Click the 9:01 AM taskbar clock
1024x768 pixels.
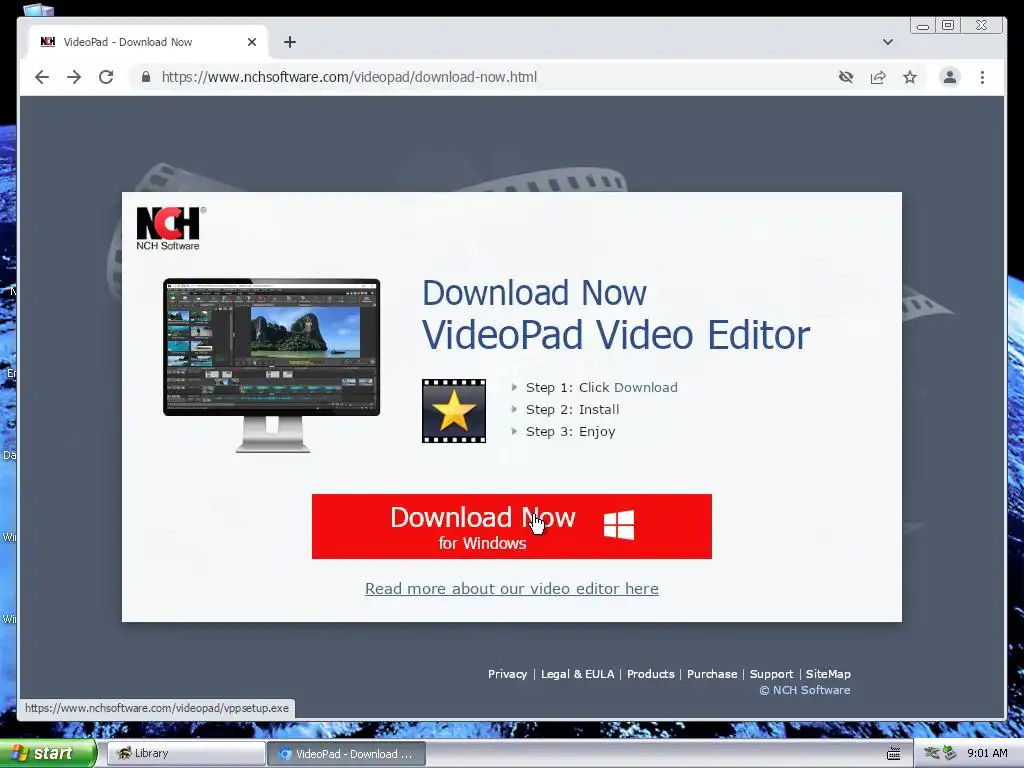tap(987, 754)
